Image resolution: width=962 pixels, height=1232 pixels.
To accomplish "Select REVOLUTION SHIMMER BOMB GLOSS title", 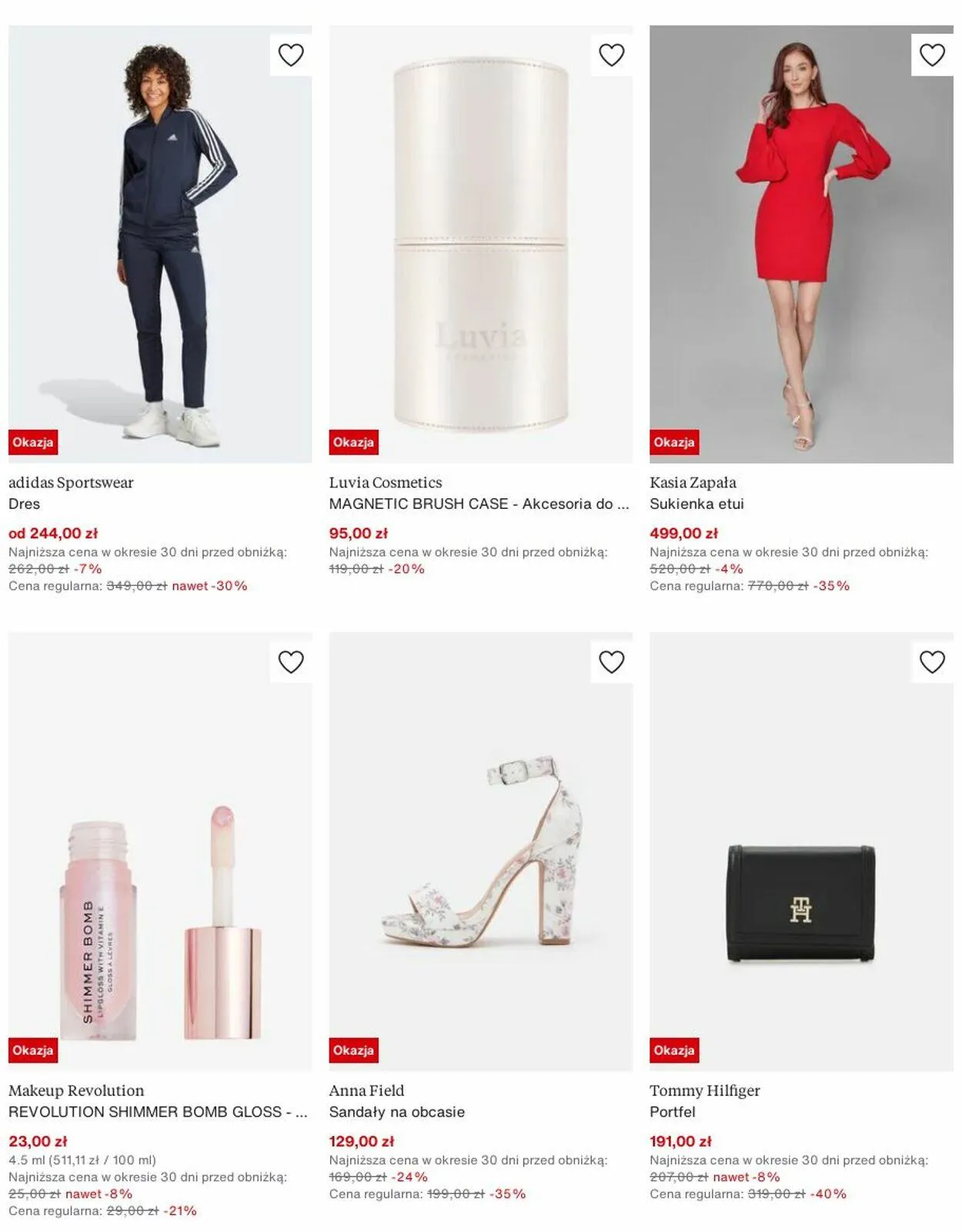I will pos(158,1112).
